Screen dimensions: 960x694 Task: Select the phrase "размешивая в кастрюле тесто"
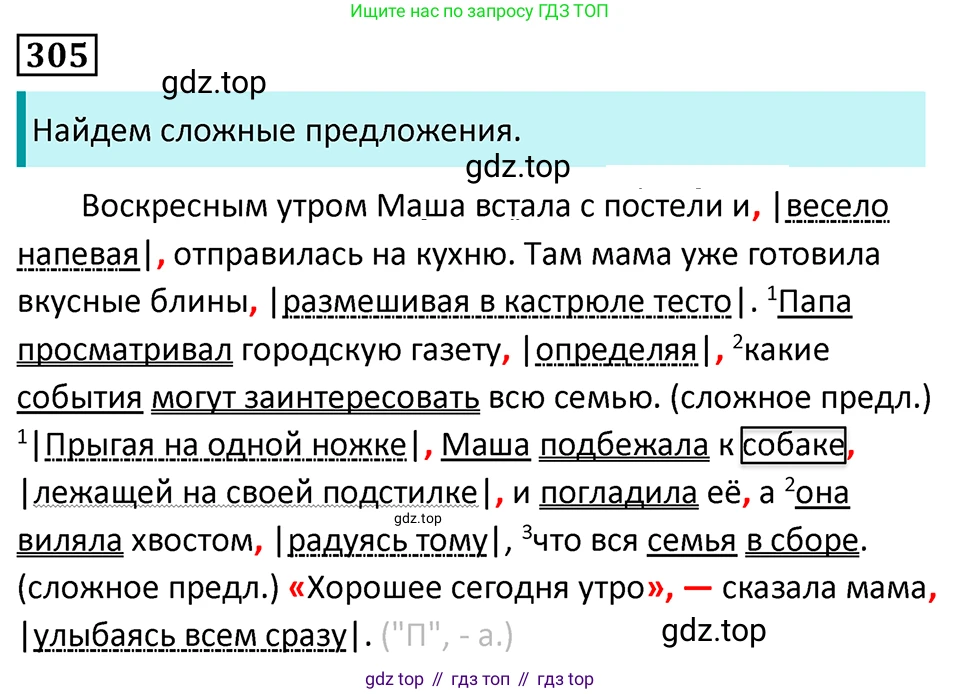click(x=507, y=302)
